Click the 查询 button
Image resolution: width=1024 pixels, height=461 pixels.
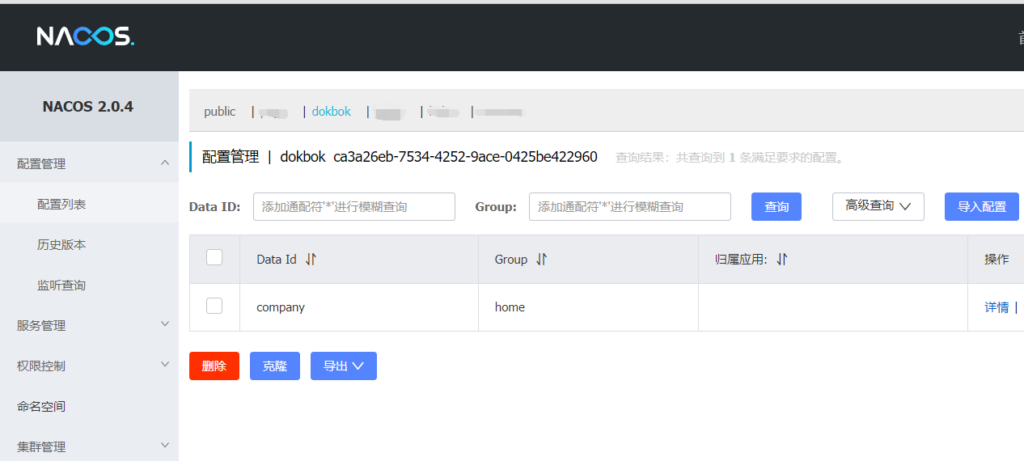[x=776, y=206]
